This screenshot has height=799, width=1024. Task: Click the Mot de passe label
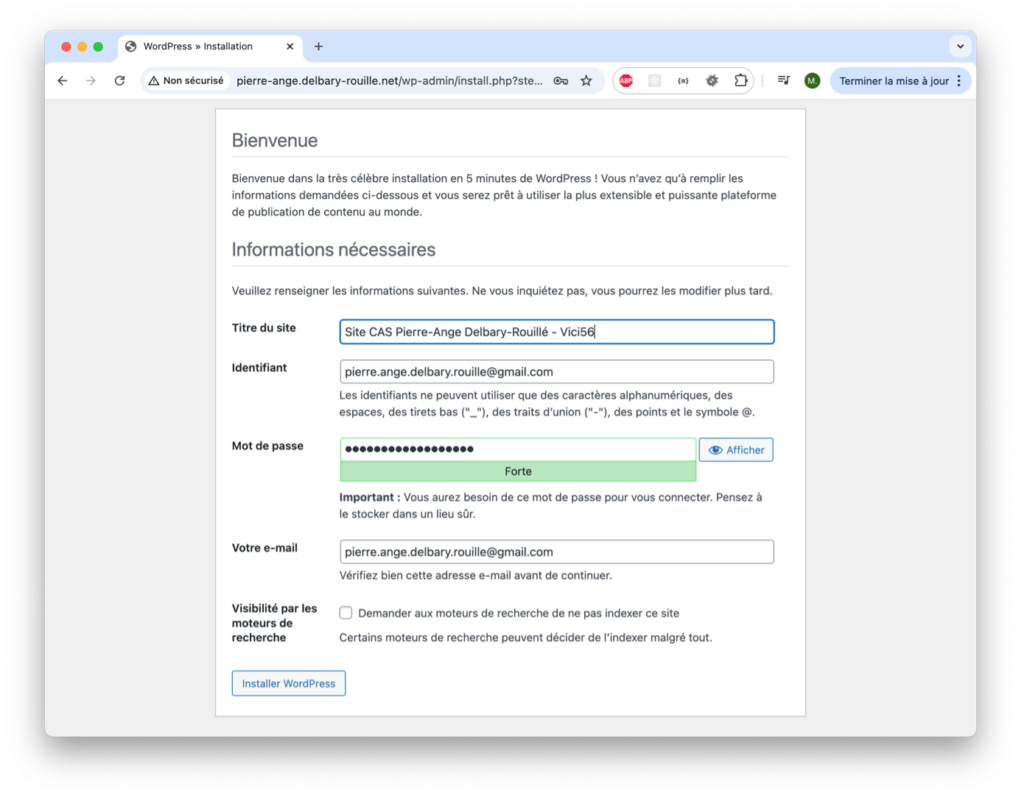coord(268,446)
